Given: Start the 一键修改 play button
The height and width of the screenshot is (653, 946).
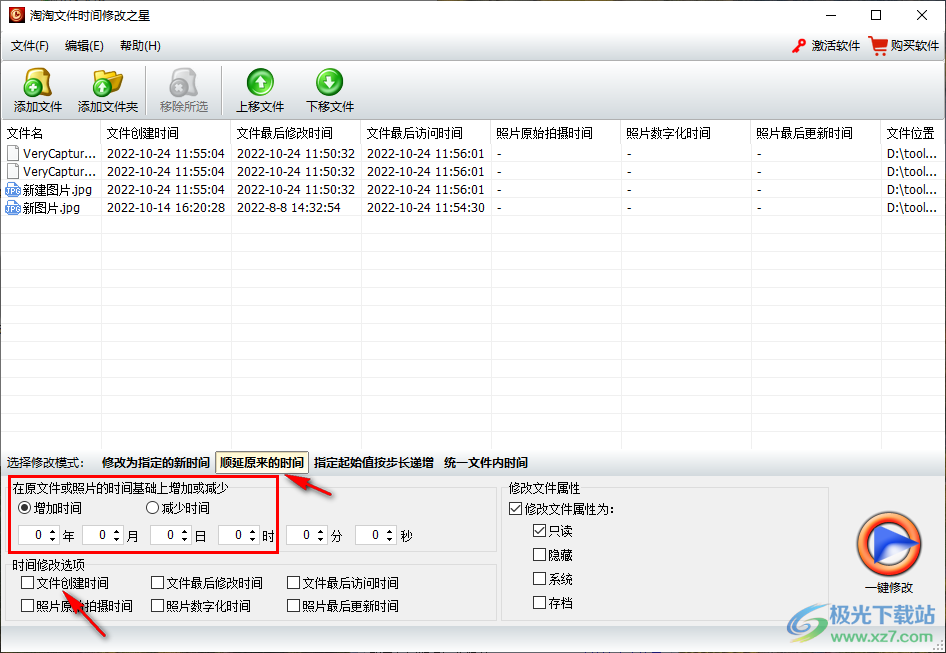Looking at the screenshot, I should 889,544.
